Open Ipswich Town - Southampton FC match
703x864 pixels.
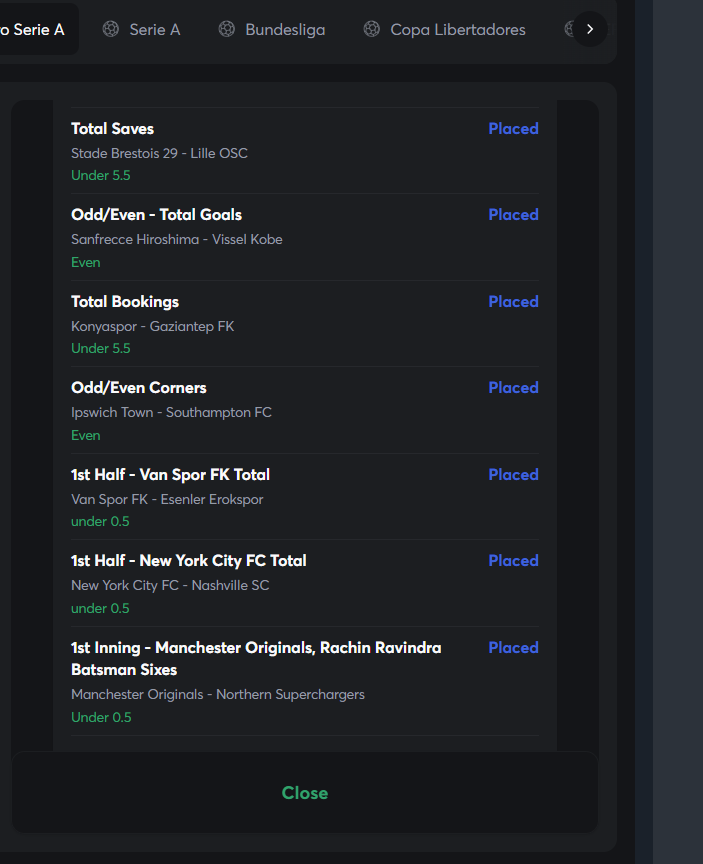[x=171, y=412]
